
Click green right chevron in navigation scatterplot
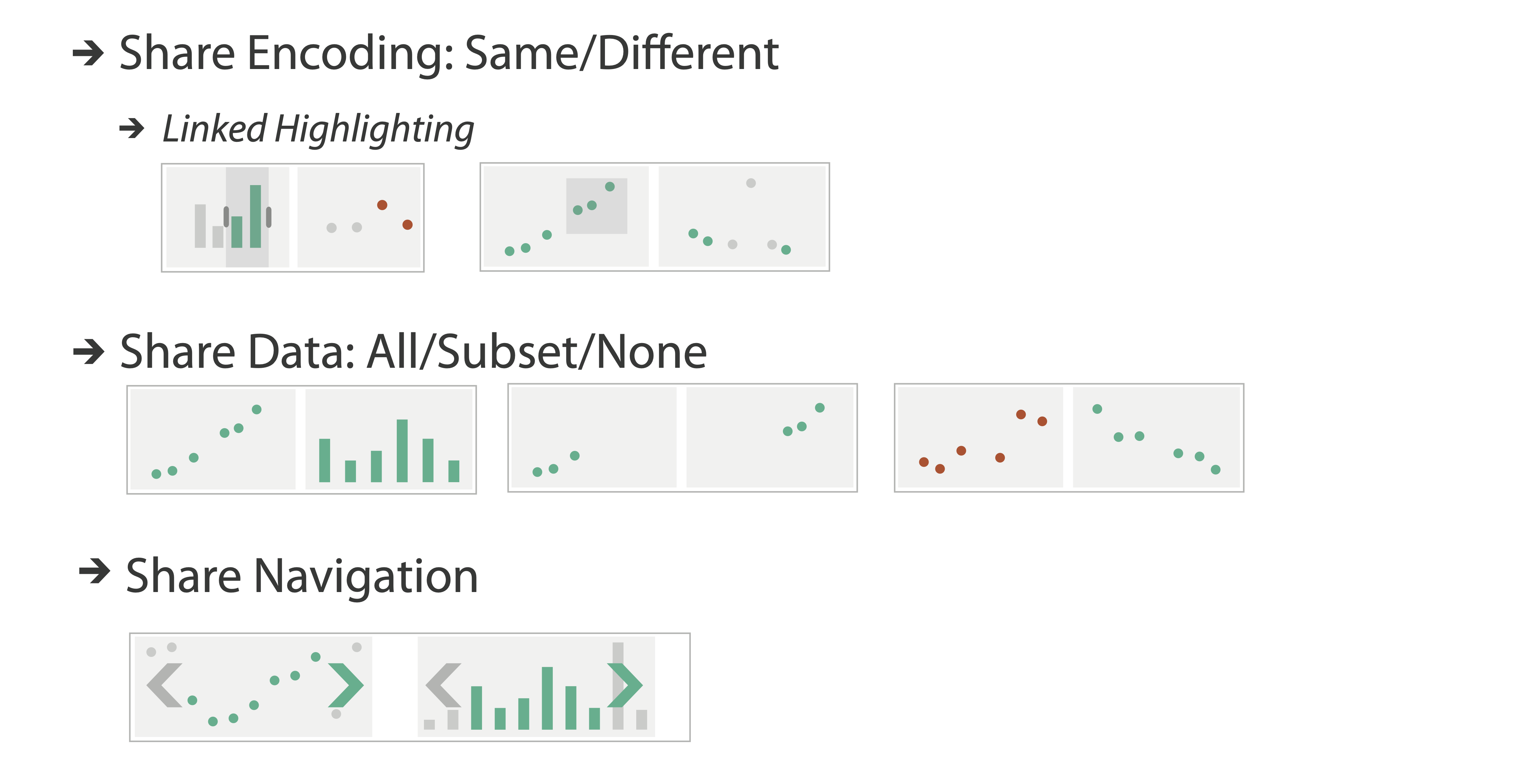(x=346, y=685)
